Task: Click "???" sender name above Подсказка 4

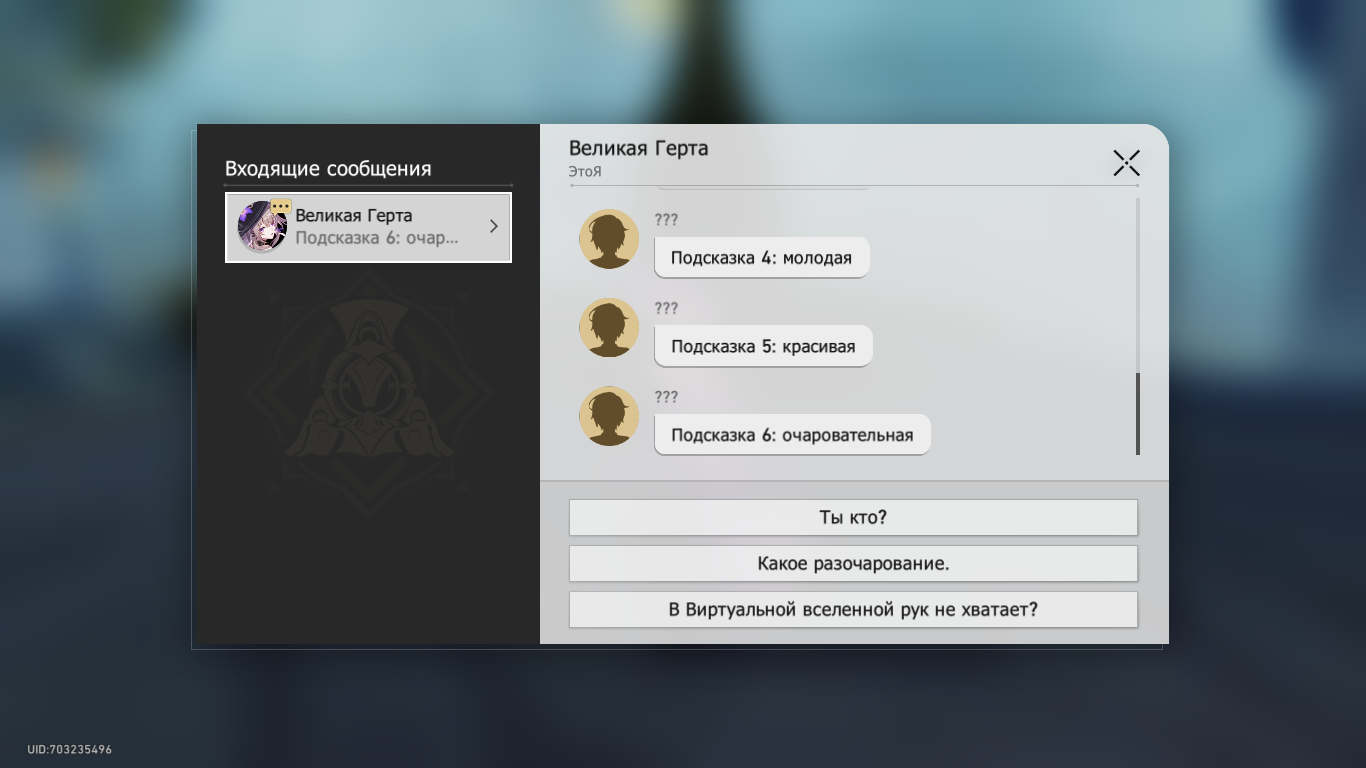Action: [x=666, y=219]
